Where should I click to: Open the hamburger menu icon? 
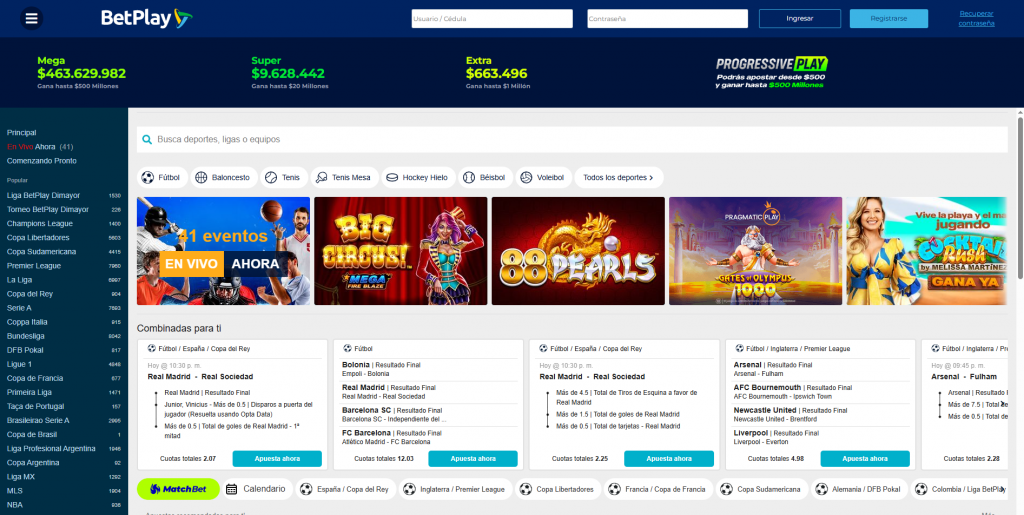[31, 18]
